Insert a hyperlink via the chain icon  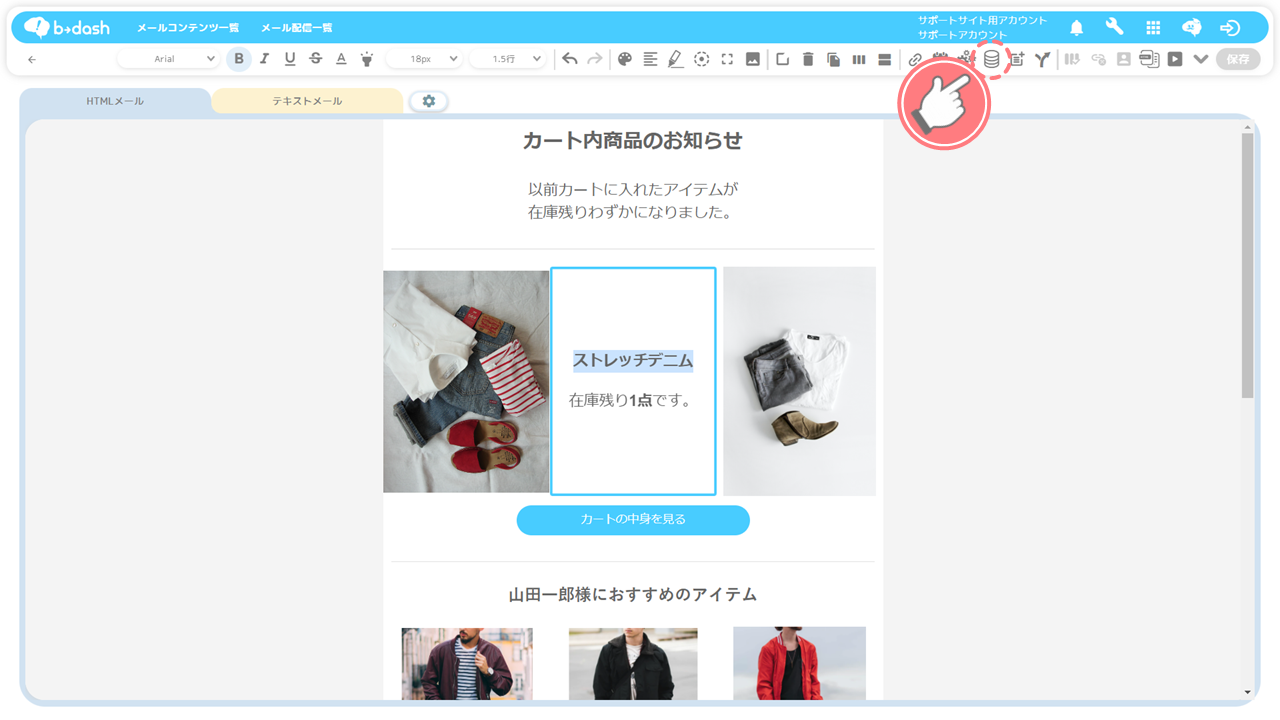pyautogui.click(x=915, y=59)
